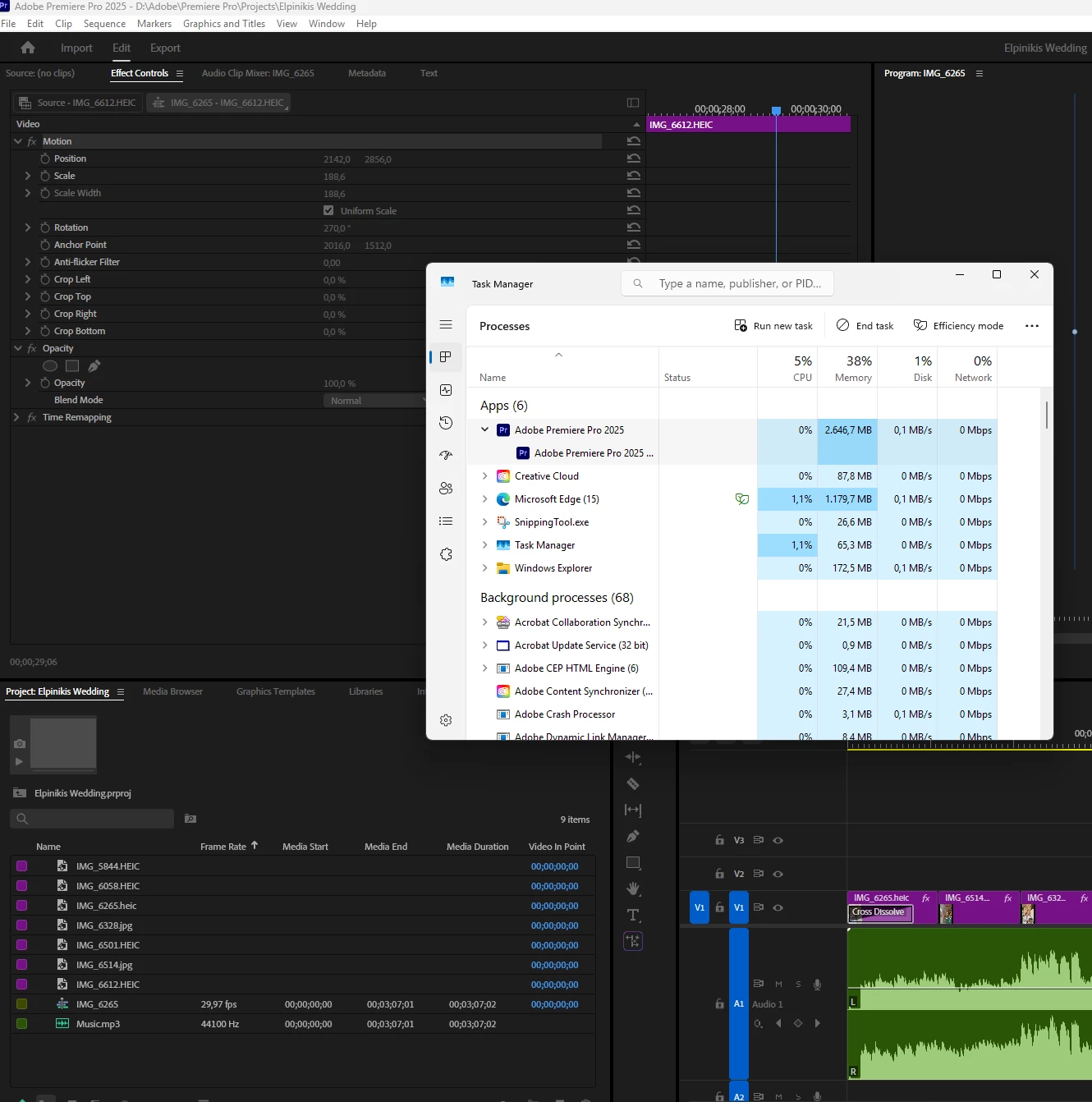
Task: Click Task Manager vertical scrollbar
Action: [1047, 415]
